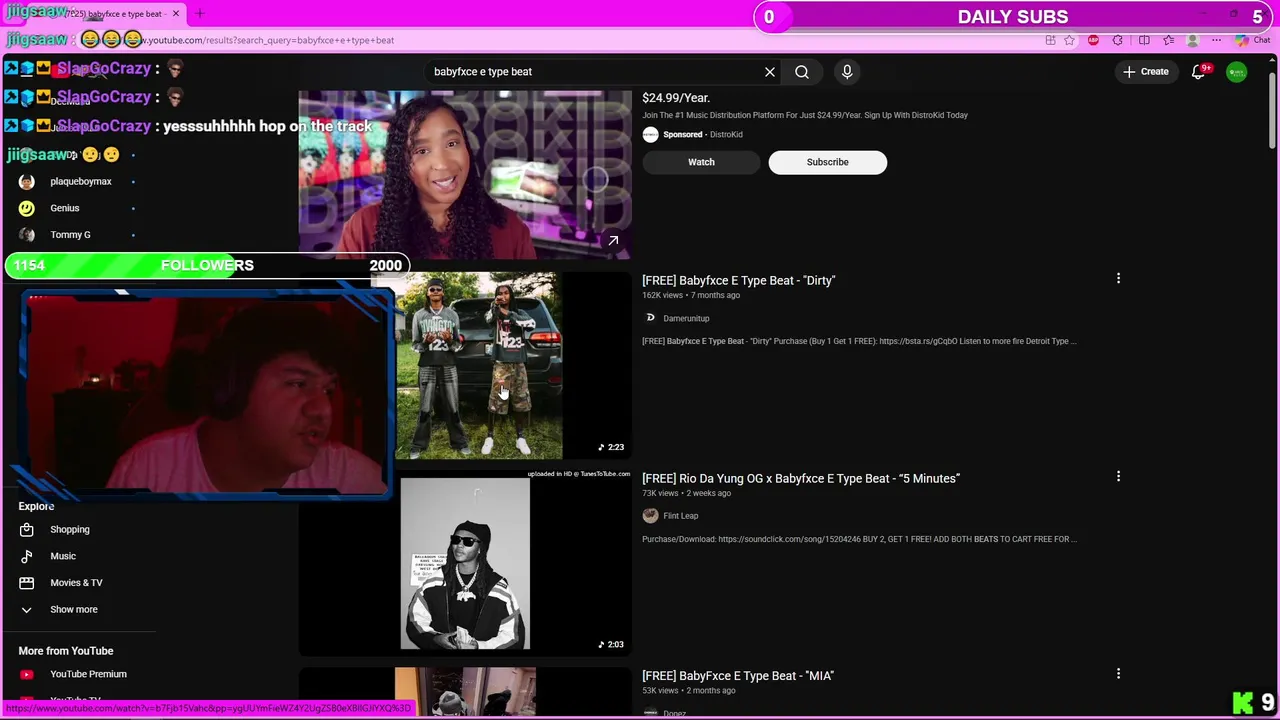The height and width of the screenshot is (720, 1280).
Task: Toggle split screen view icon
Action: (x=1144, y=40)
